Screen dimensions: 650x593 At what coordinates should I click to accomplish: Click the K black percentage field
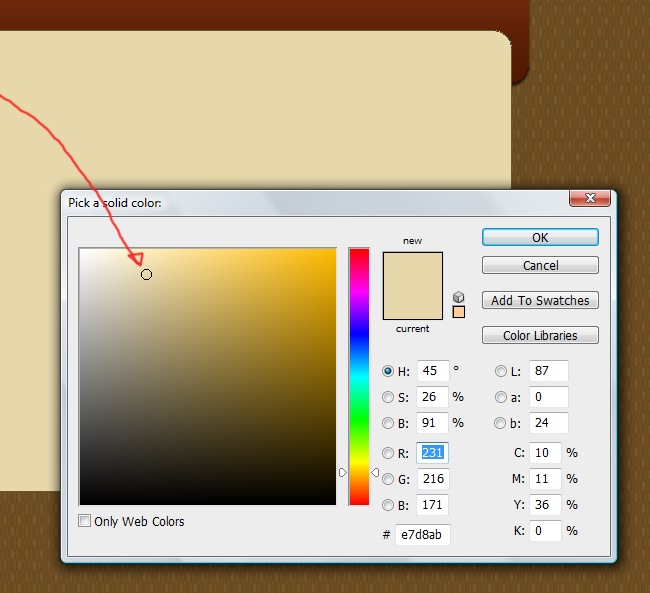pos(546,531)
